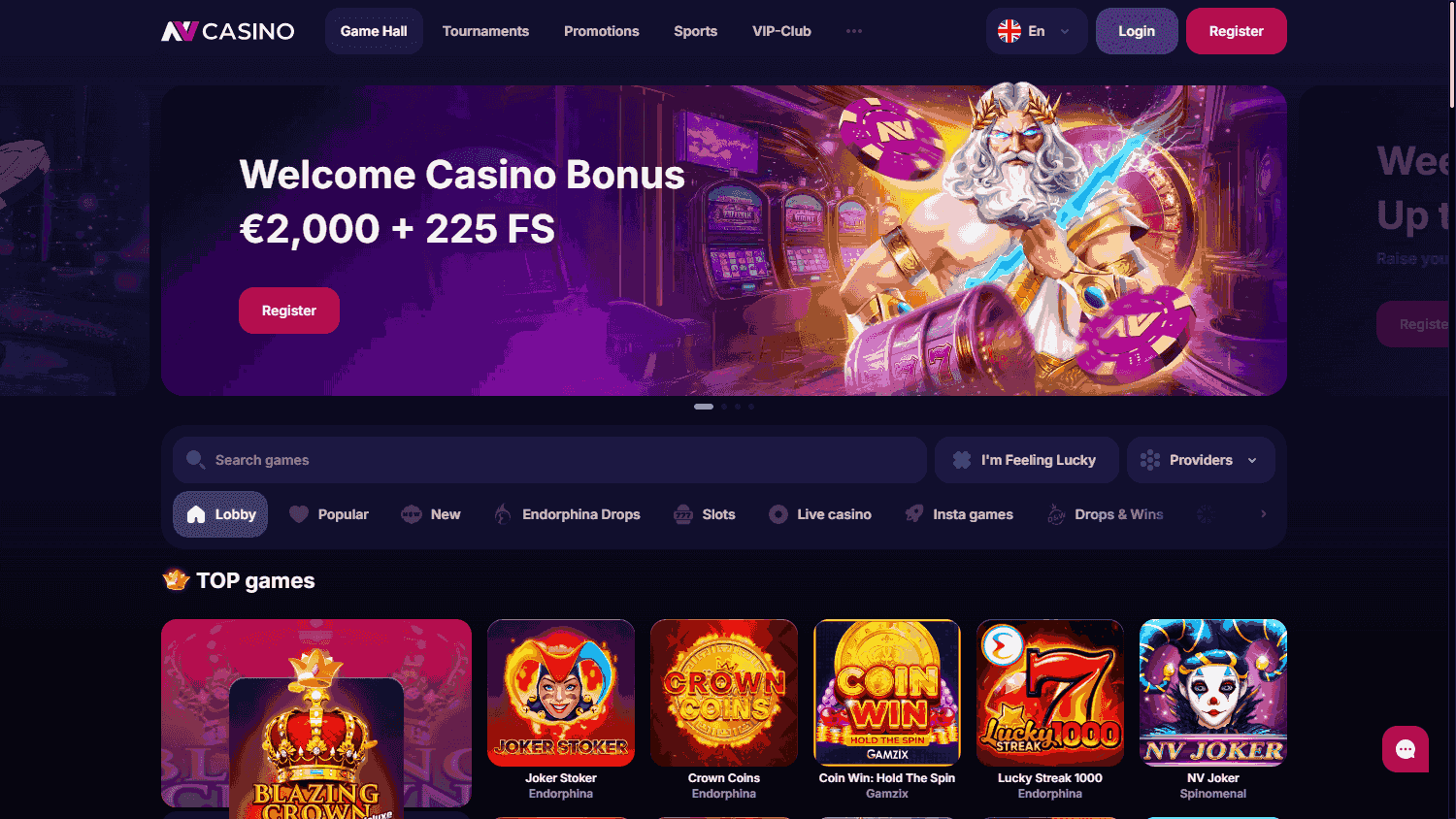The image size is (1456, 819).
Task: Open the Drops & Wins category
Action: coord(1105,514)
